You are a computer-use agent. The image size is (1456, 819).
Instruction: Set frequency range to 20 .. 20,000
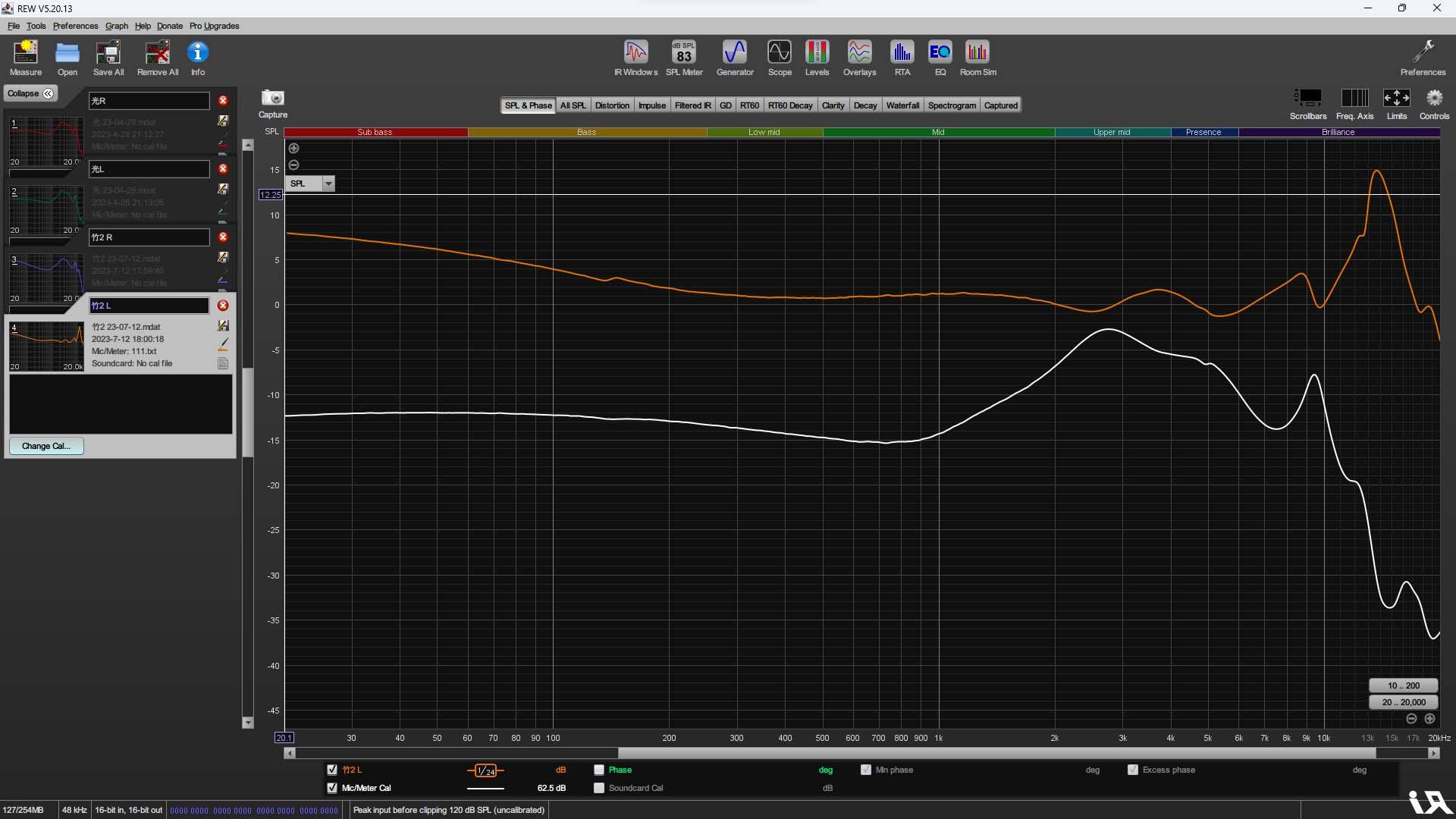point(1403,702)
